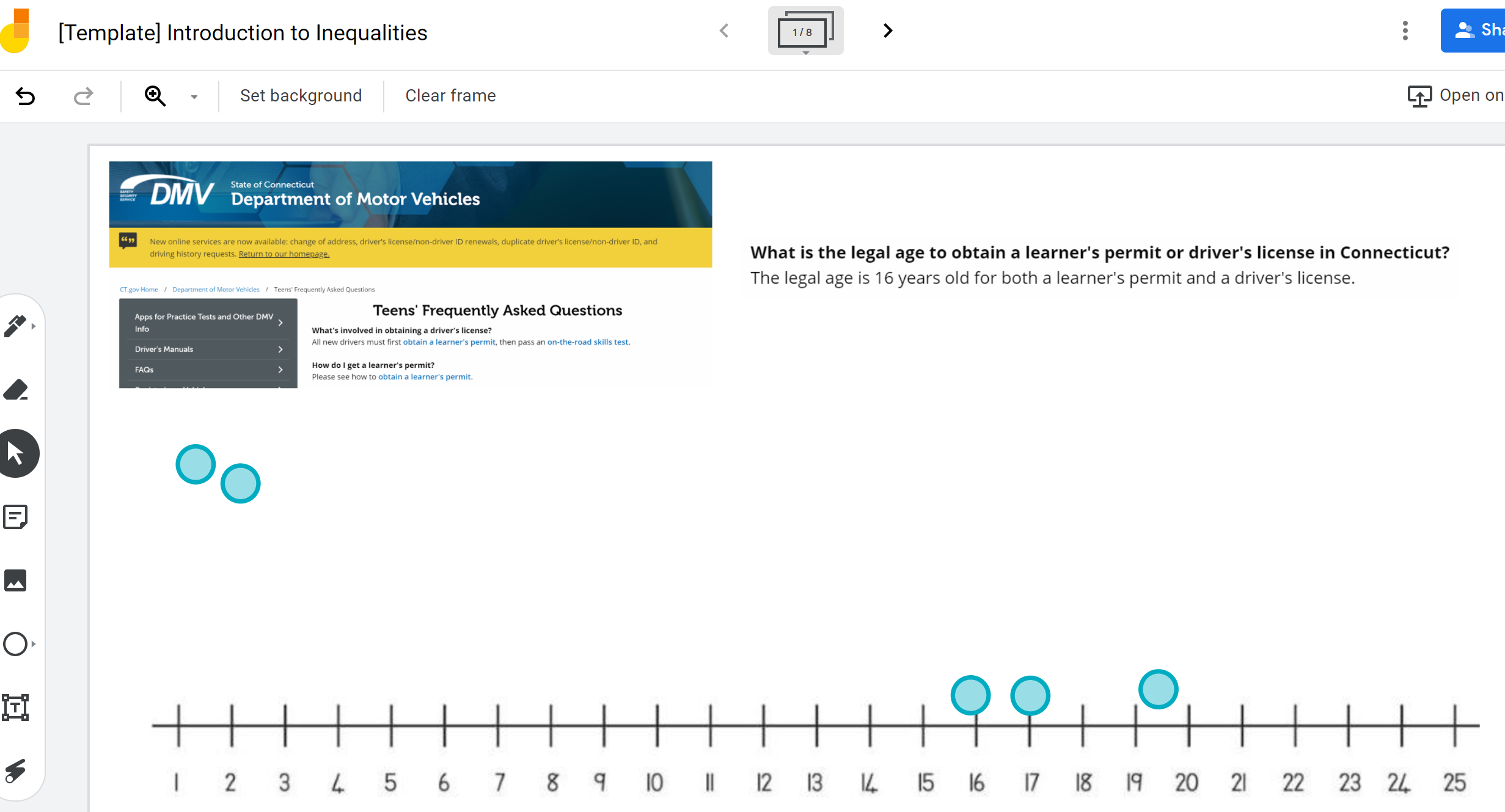Open the frame 1/8 selector

click(x=805, y=31)
